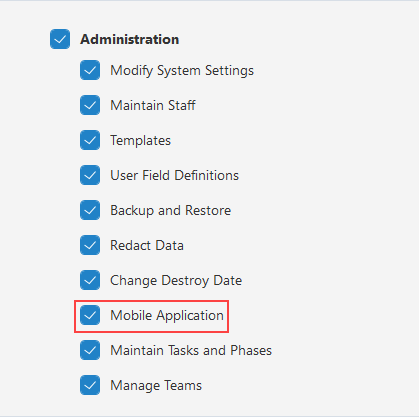Select the Manage Teams label text
The width and height of the screenshot is (419, 417).
tap(156, 386)
